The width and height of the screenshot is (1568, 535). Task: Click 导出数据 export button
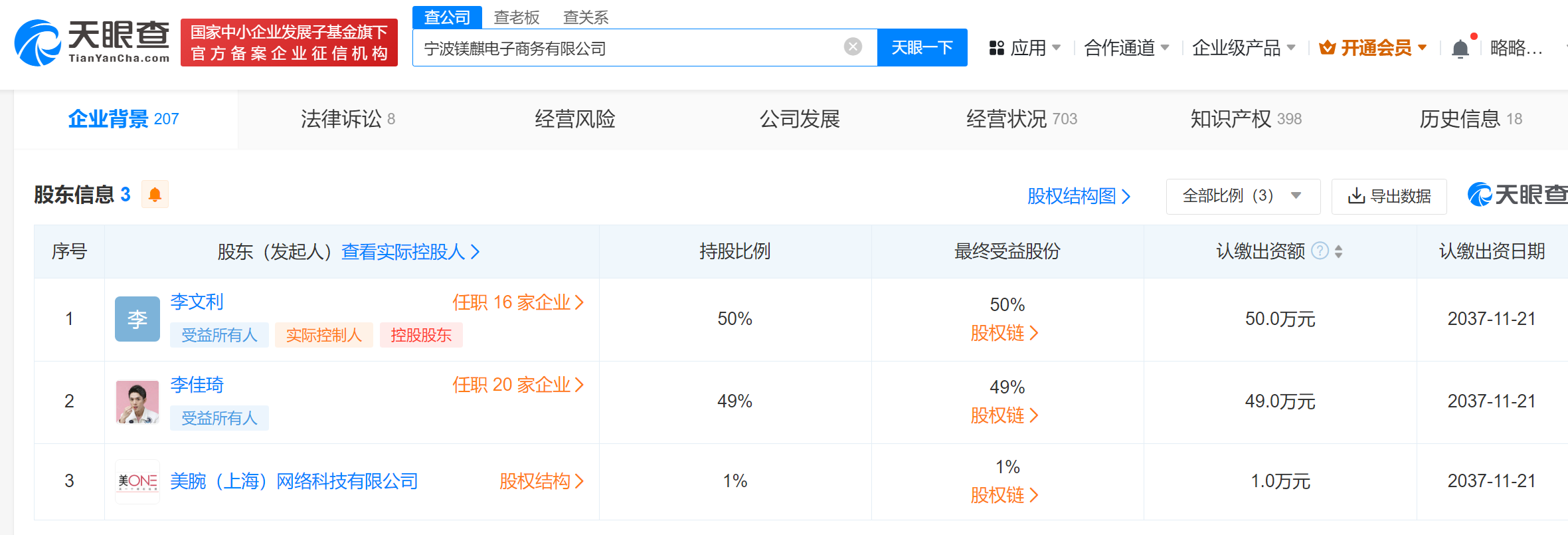coord(1389,196)
